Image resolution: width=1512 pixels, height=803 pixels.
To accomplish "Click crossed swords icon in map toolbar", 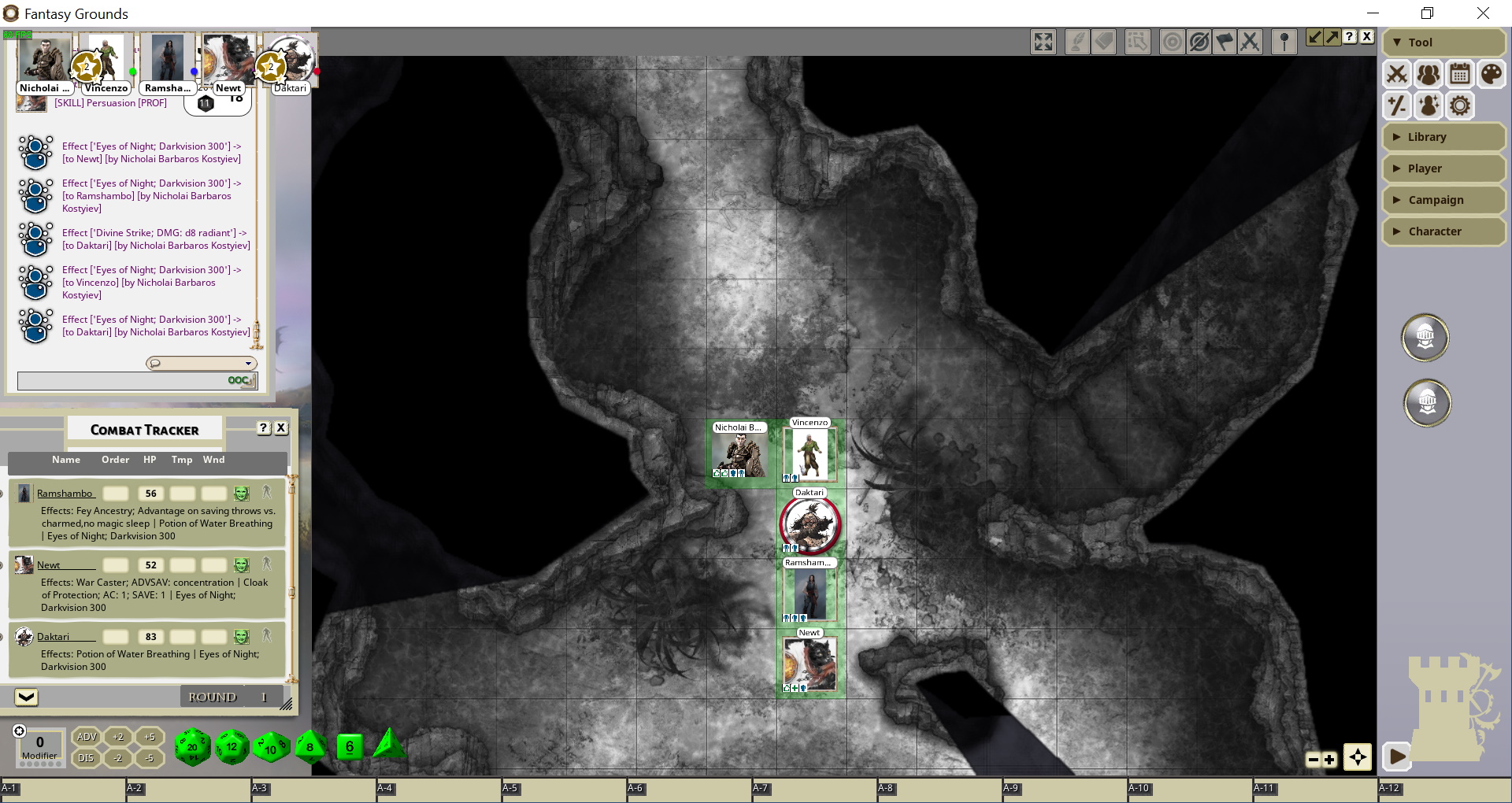I will point(1250,42).
